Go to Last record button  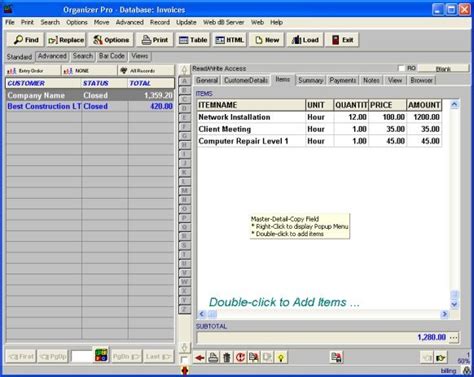click(158, 357)
